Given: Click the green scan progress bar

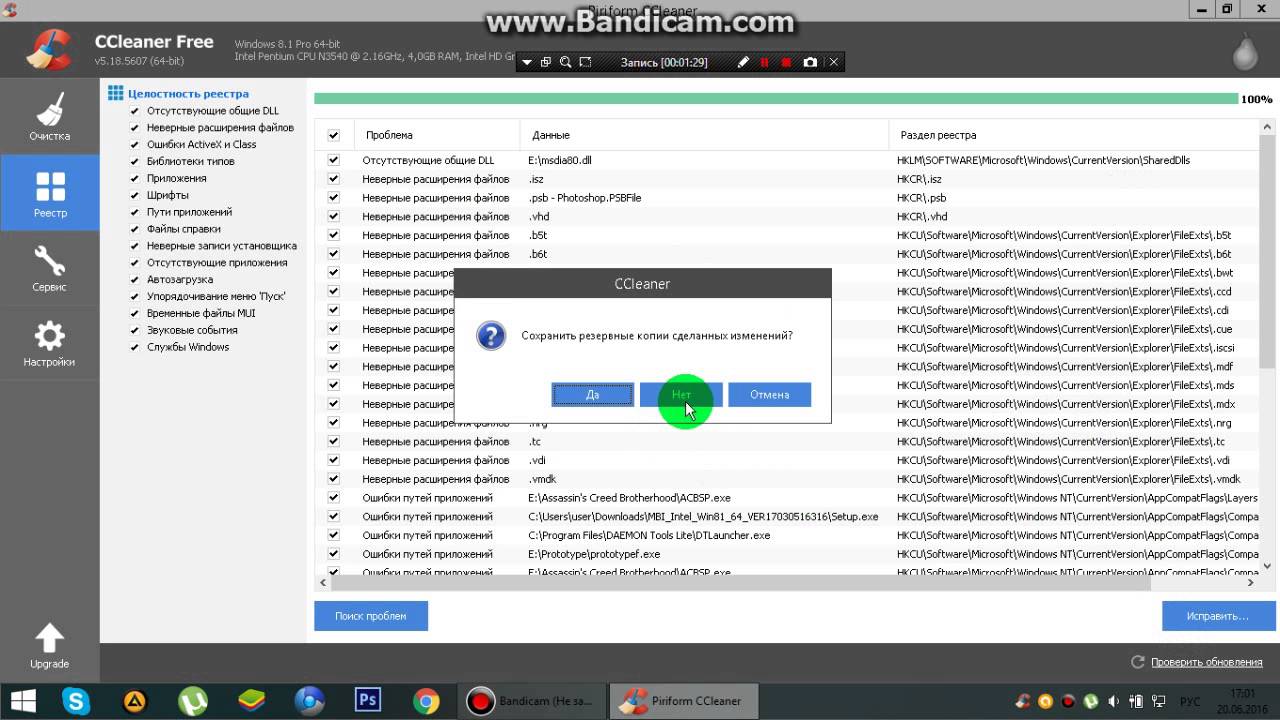Looking at the screenshot, I should click(x=776, y=99).
